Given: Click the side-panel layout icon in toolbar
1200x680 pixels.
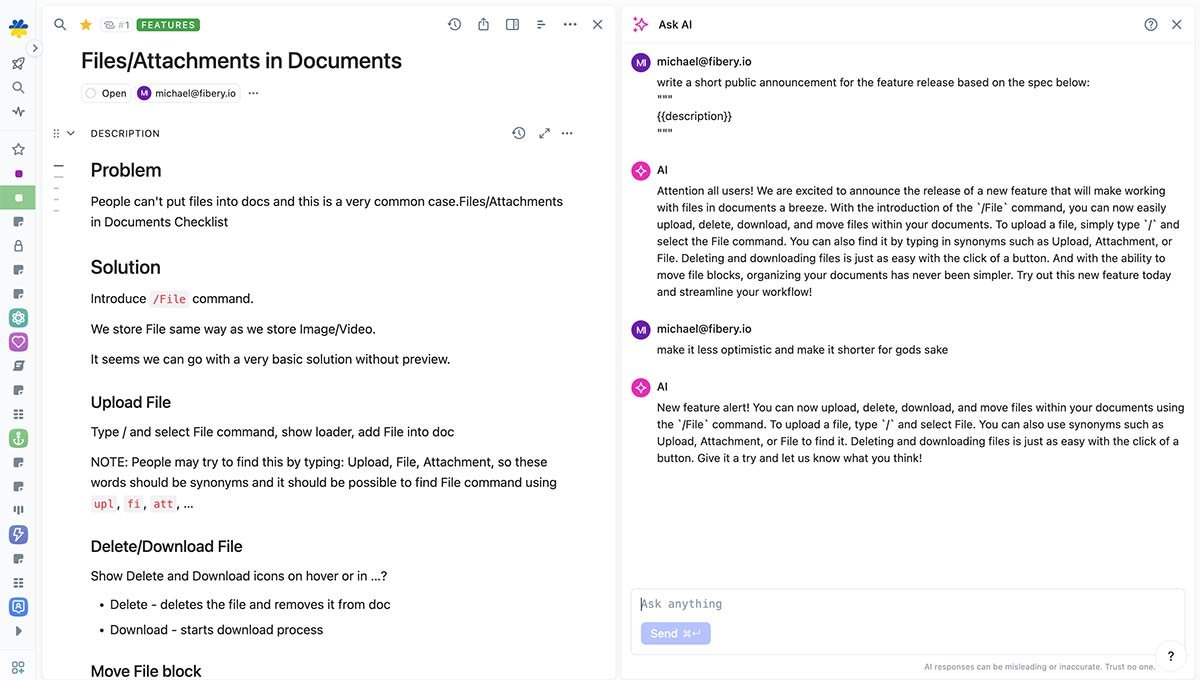Looking at the screenshot, I should pos(512,23).
